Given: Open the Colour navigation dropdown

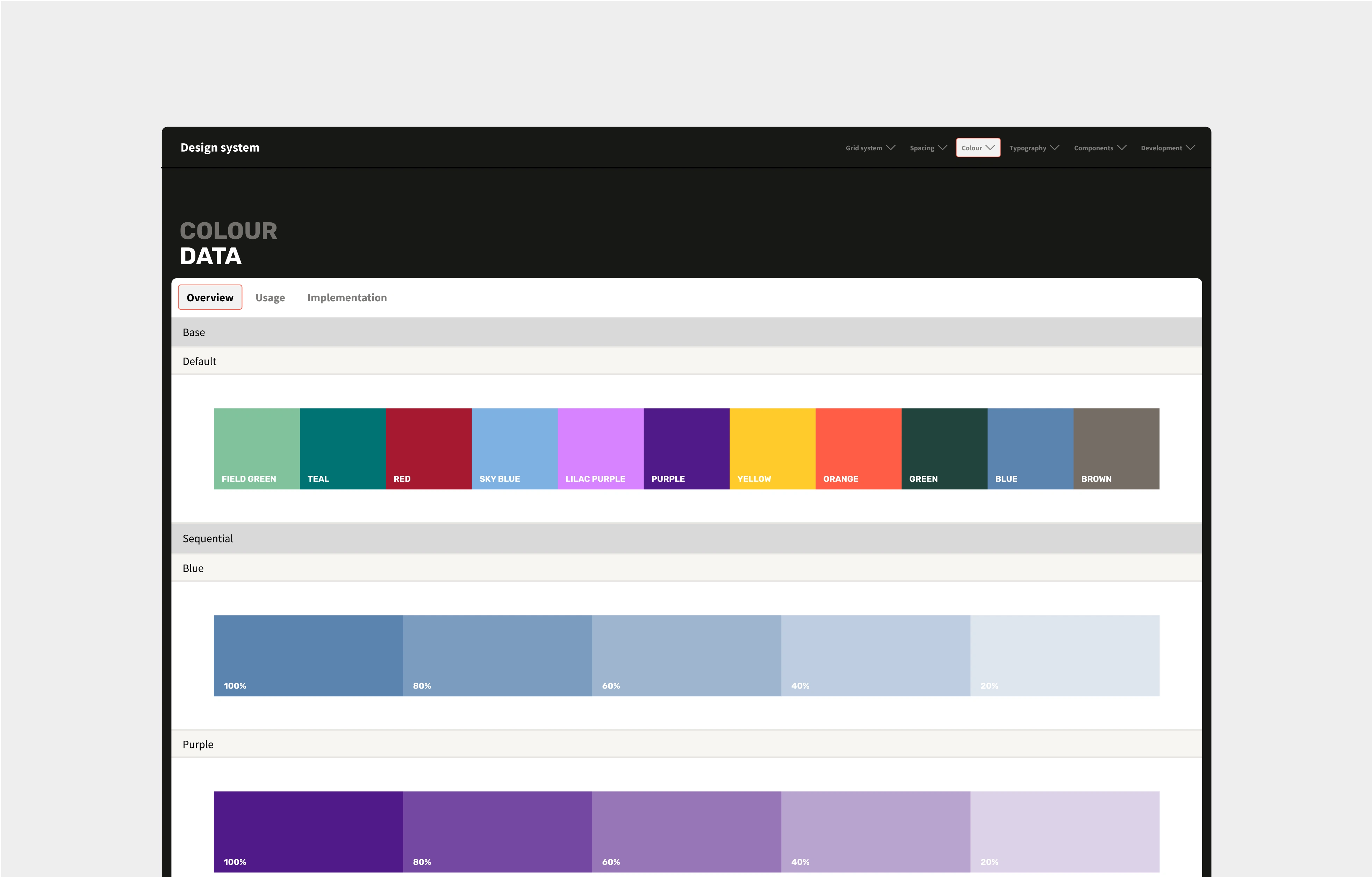Looking at the screenshot, I should (x=978, y=148).
